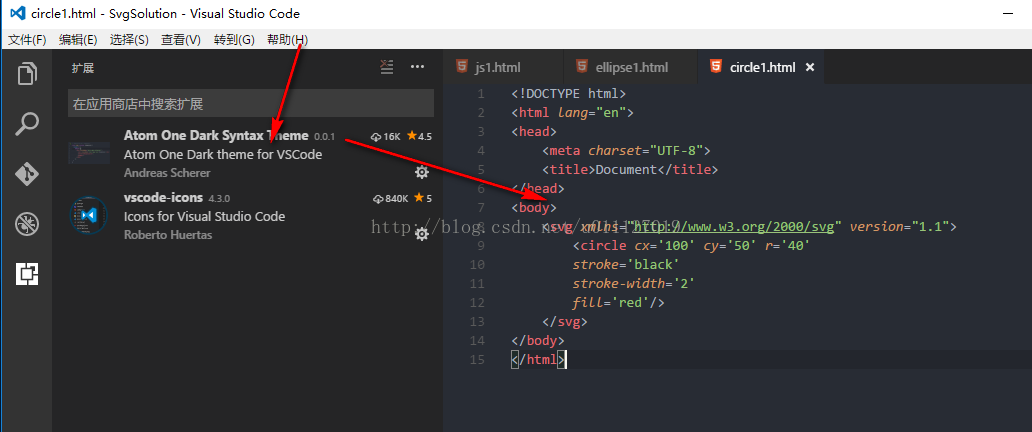Click the clear extensions list icon
Screen dimensions: 1032x432
[x=387, y=67]
